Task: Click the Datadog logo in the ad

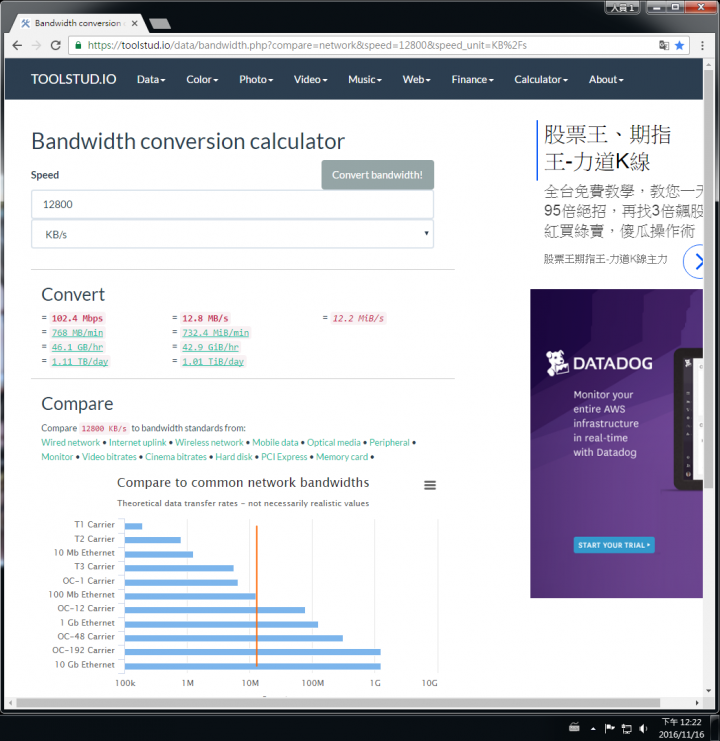Action: pos(600,363)
